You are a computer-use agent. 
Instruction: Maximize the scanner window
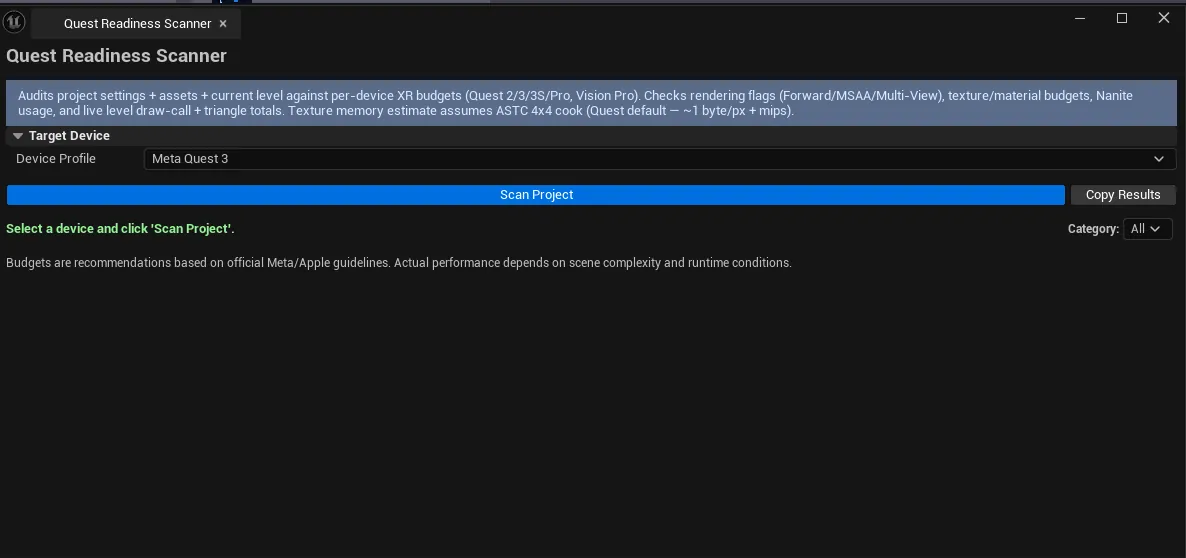pyautogui.click(x=1122, y=18)
